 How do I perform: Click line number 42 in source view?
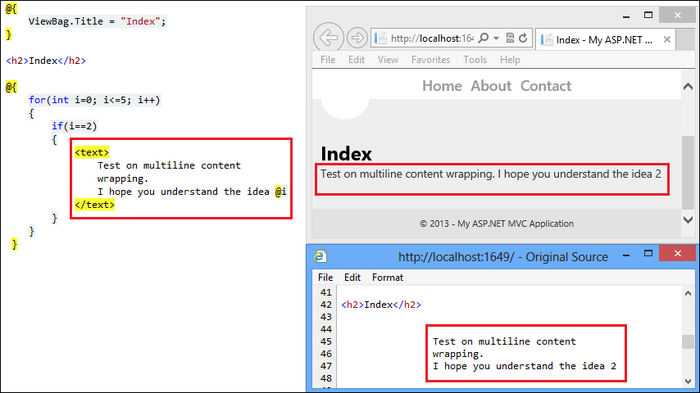click(326, 305)
